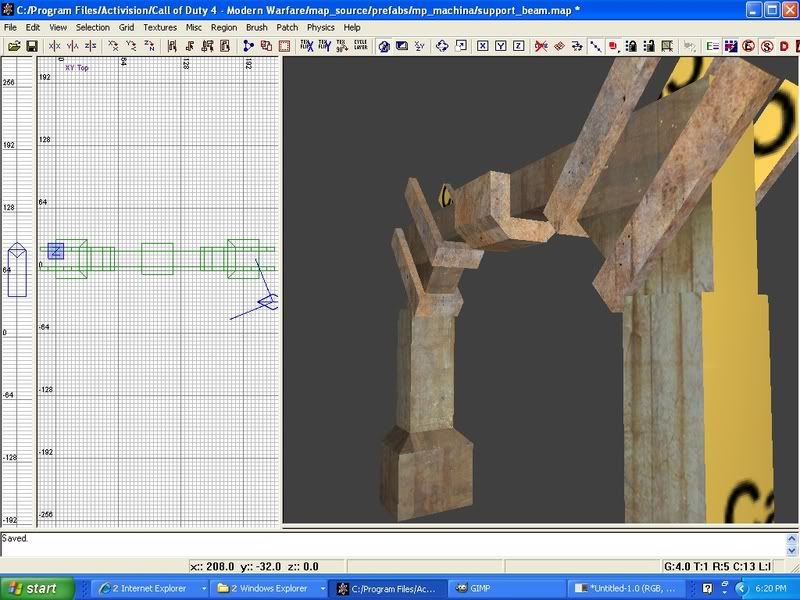This screenshot has width=800, height=600.
Task: Toggle the Y axis lock button
Action: coord(501,46)
